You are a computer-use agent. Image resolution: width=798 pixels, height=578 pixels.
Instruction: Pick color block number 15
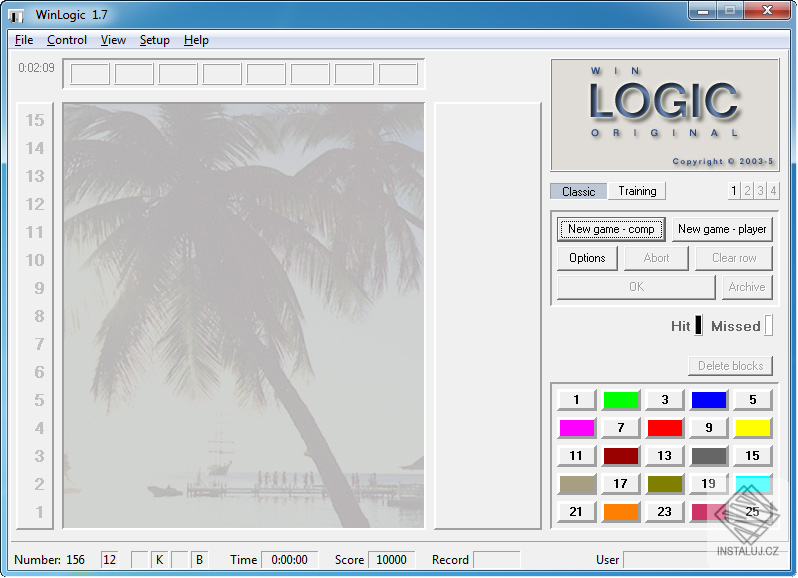[x=753, y=456]
